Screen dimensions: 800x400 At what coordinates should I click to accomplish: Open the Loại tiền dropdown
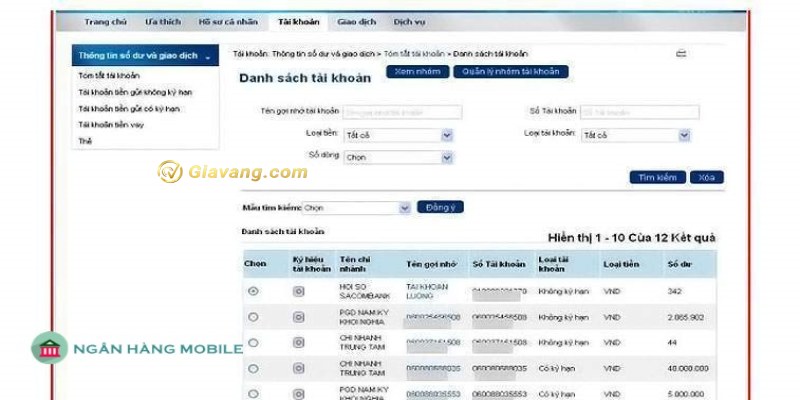447,134
